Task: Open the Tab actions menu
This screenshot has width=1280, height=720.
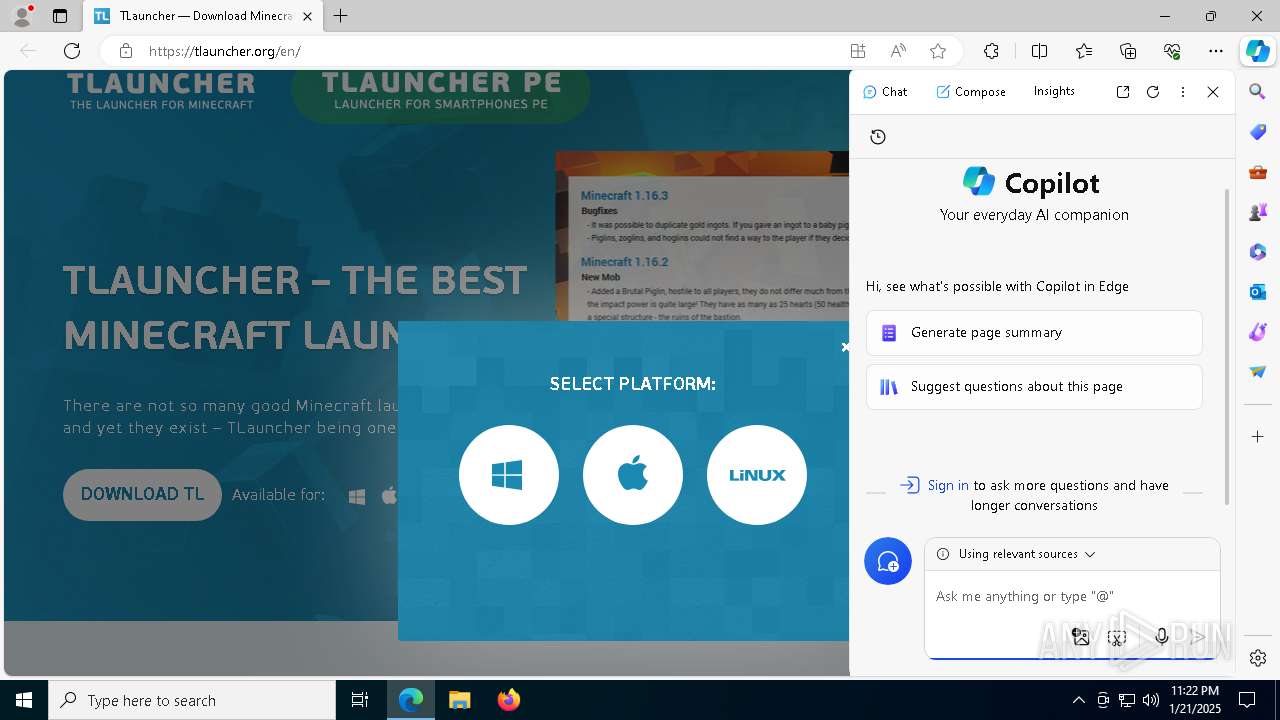Action: 60,16
